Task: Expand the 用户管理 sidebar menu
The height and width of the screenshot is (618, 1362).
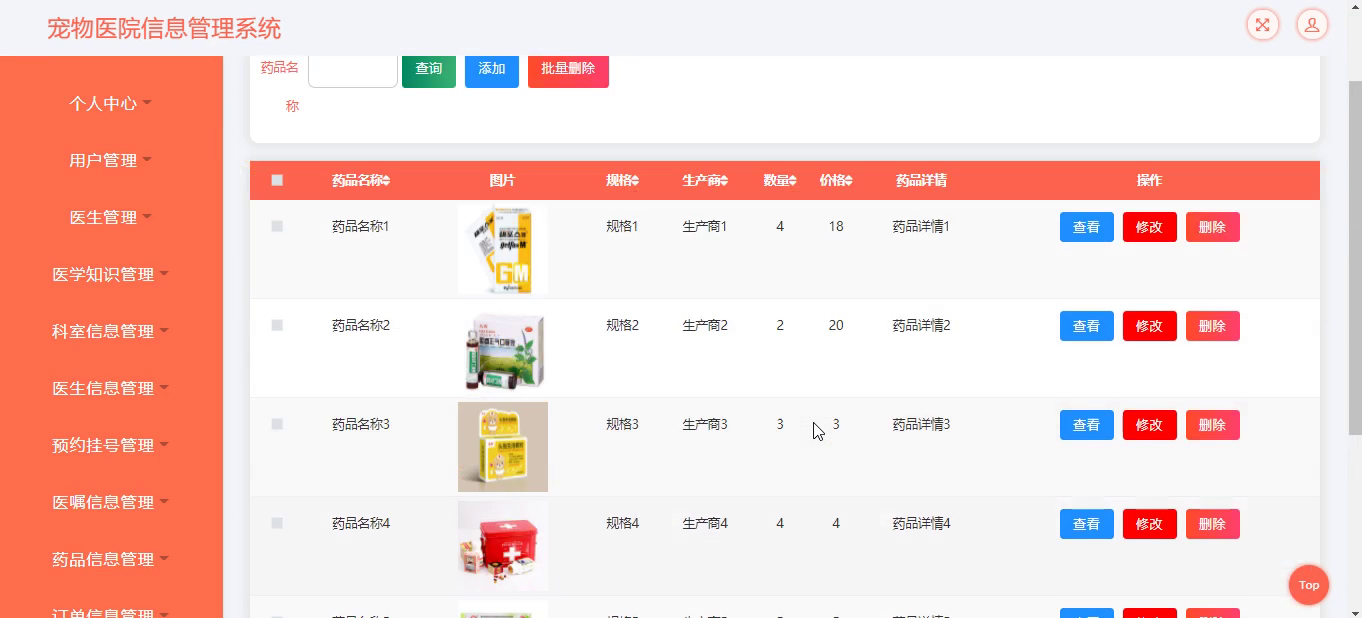Action: point(111,160)
